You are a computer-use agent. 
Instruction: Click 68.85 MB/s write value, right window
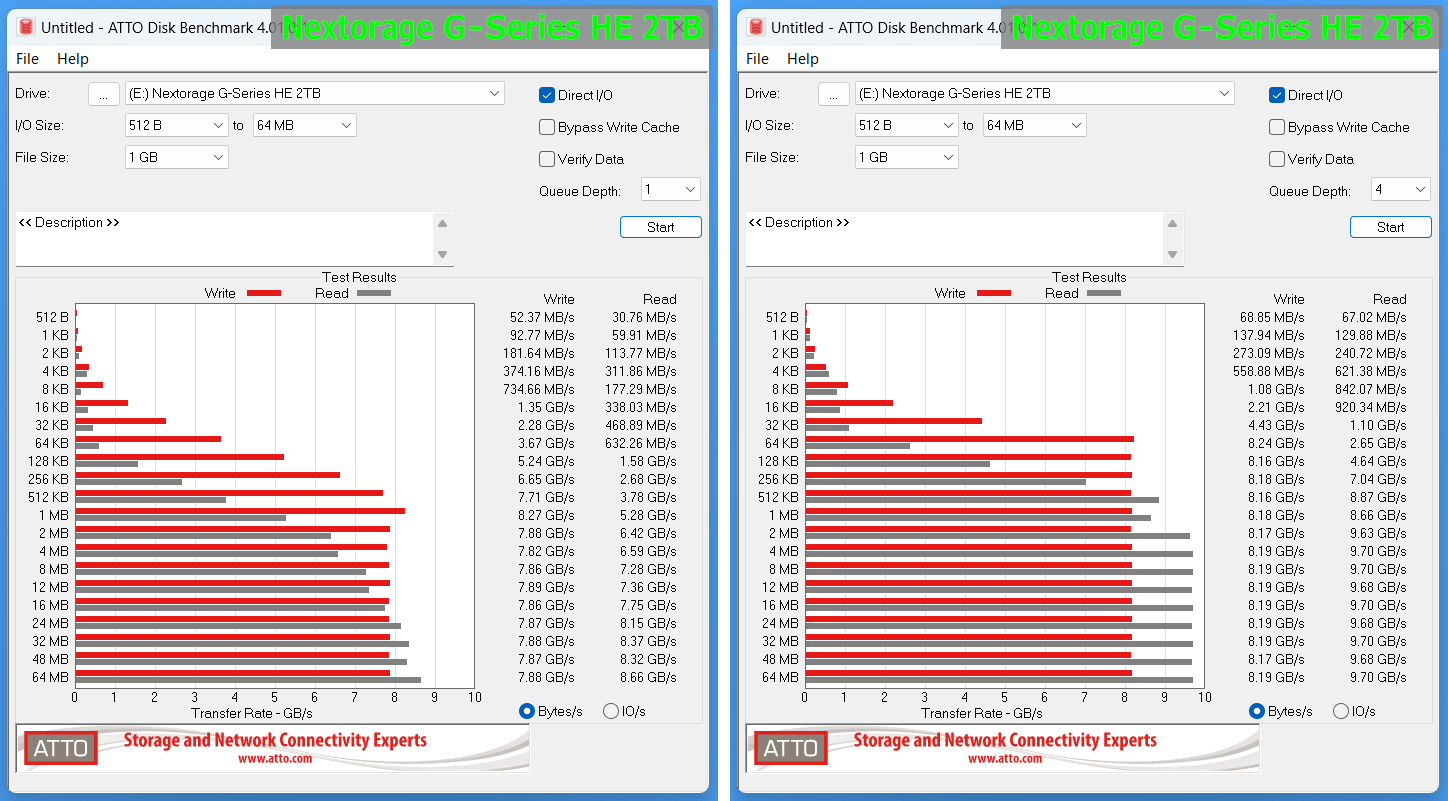[x=1272, y=317]
